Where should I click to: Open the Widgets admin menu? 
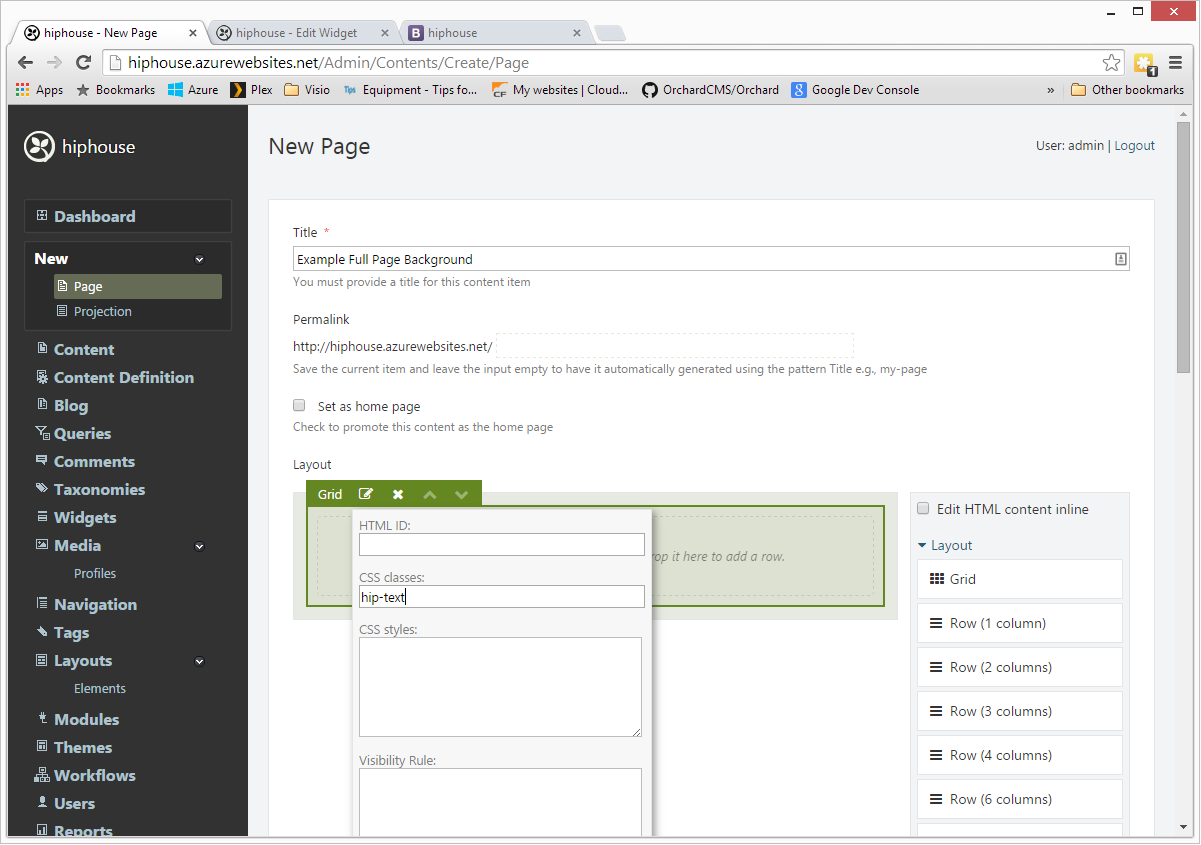(x=85, y=517)
